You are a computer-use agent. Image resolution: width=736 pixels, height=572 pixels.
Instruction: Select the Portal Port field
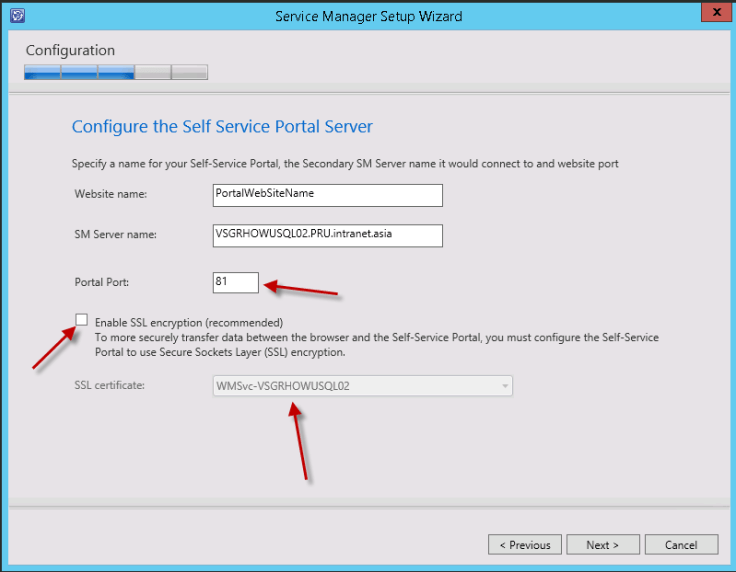point(236,282)
